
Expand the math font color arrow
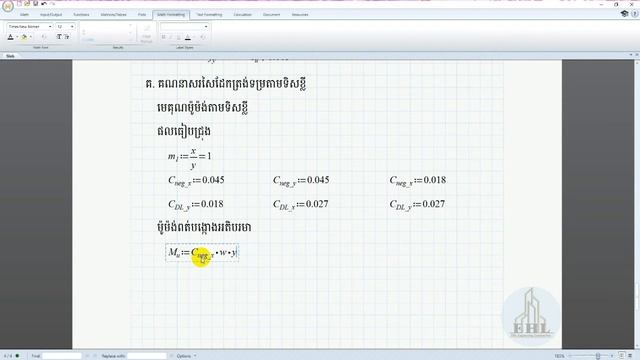pos(17,37)
